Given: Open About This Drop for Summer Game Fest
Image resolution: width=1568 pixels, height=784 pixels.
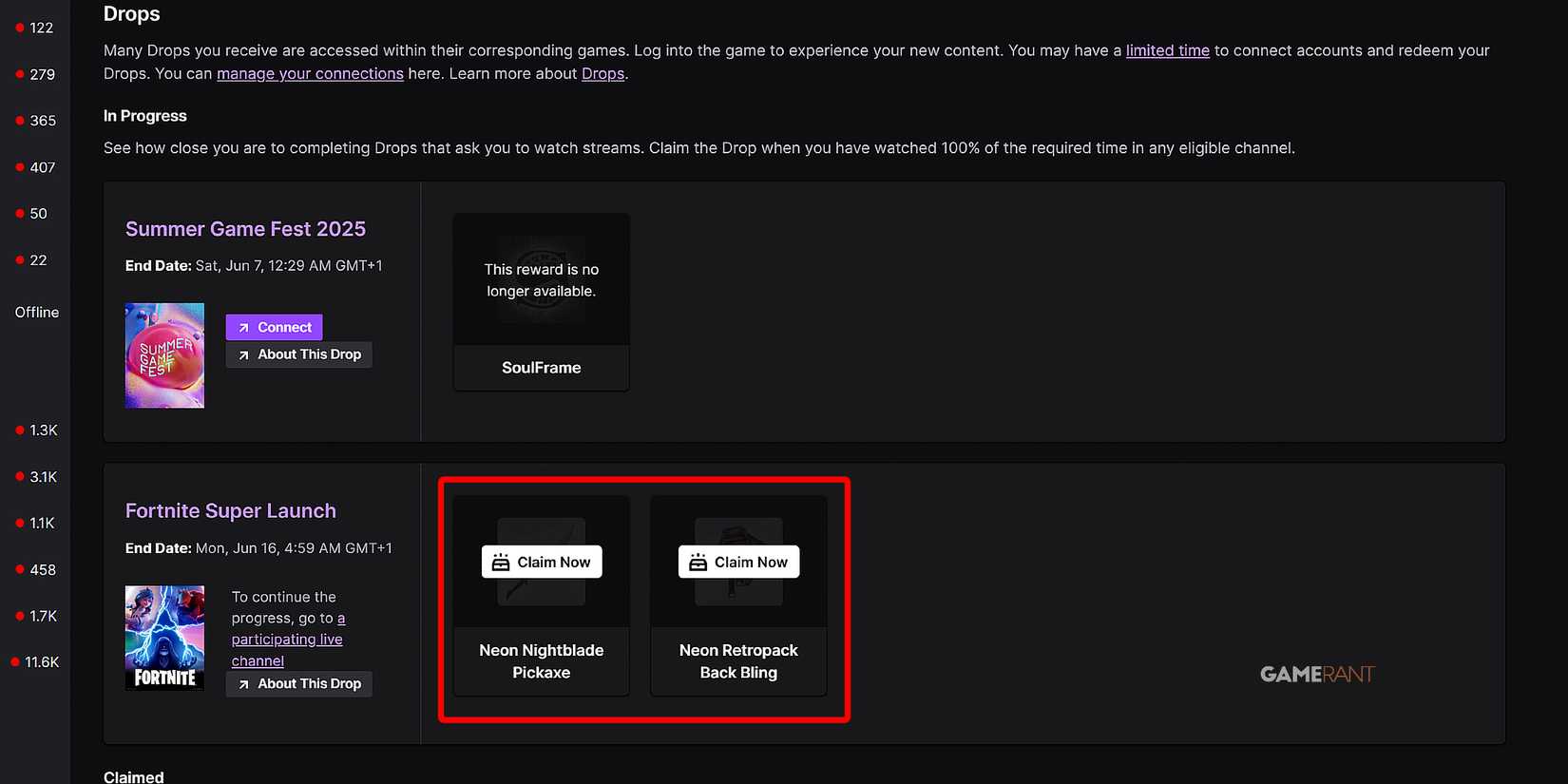Looking at the screenshot, I should tap(298, 354).
